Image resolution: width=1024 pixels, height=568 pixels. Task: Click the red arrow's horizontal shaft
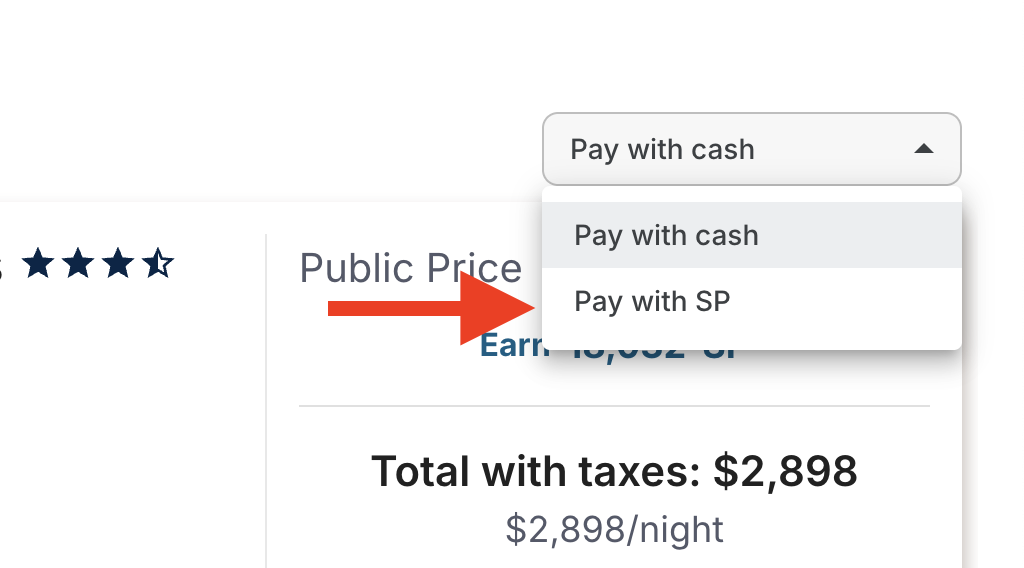(394, 308)
